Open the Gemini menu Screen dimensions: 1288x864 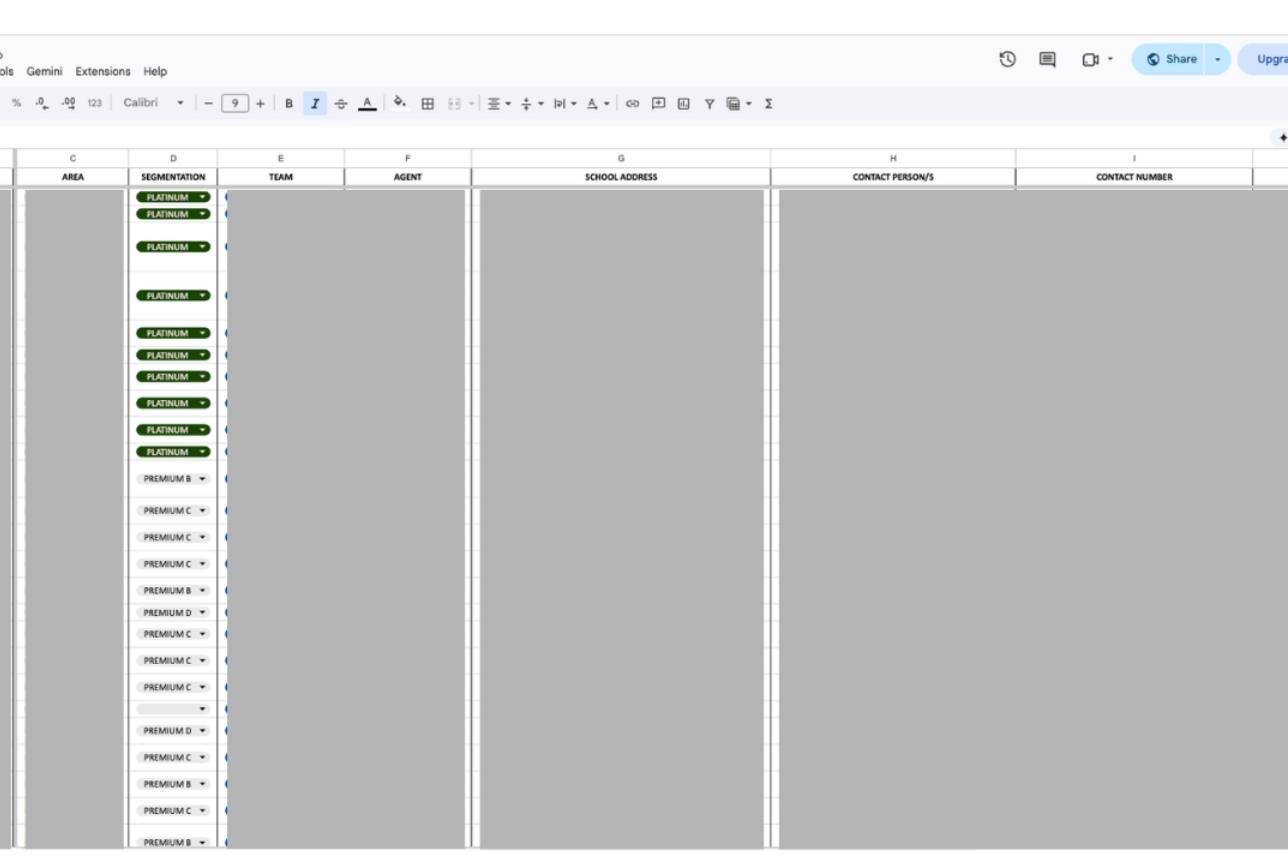(44, 71)
